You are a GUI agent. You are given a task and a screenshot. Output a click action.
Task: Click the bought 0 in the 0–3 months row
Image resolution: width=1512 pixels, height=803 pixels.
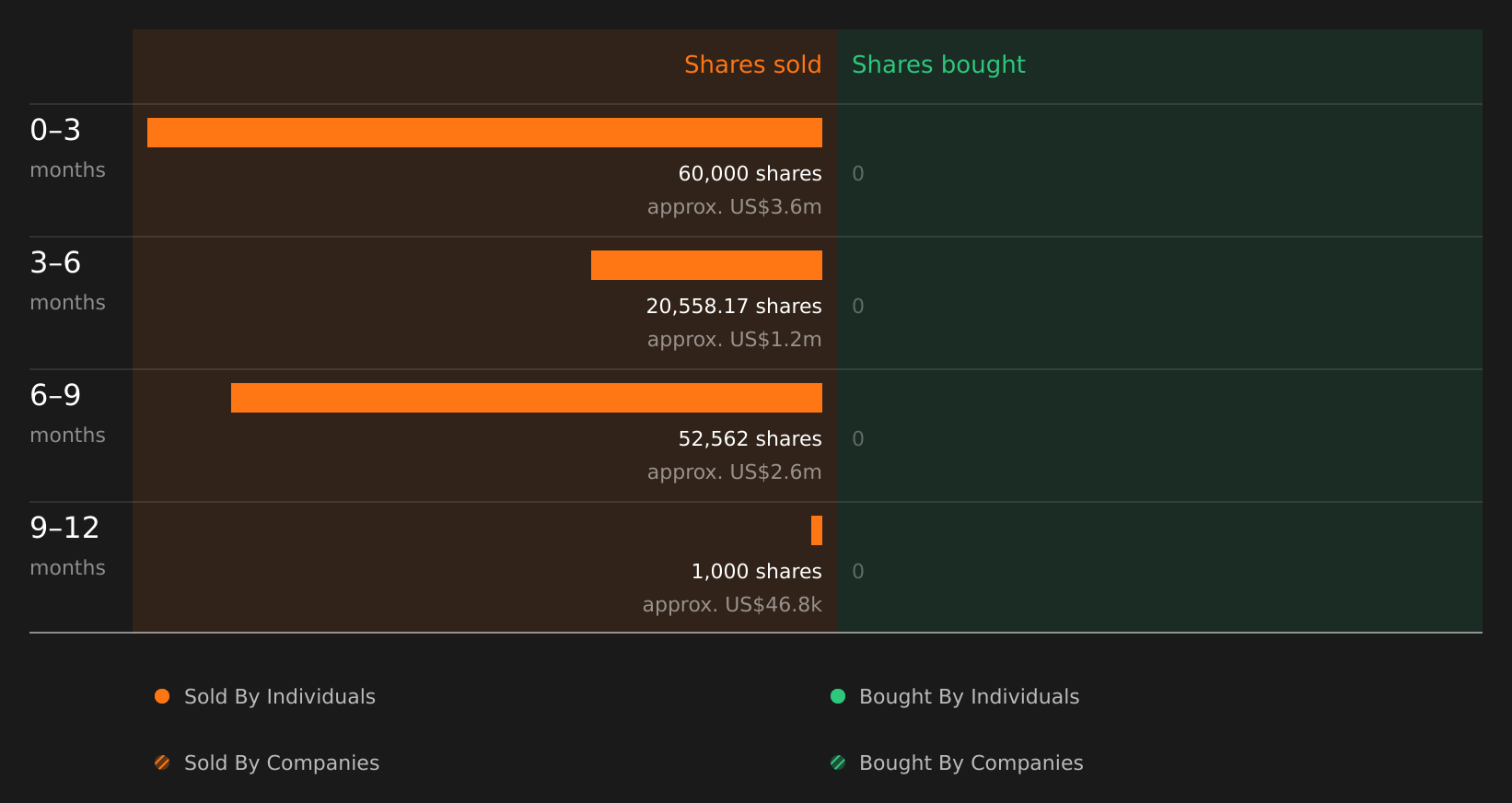click(858, 173)
